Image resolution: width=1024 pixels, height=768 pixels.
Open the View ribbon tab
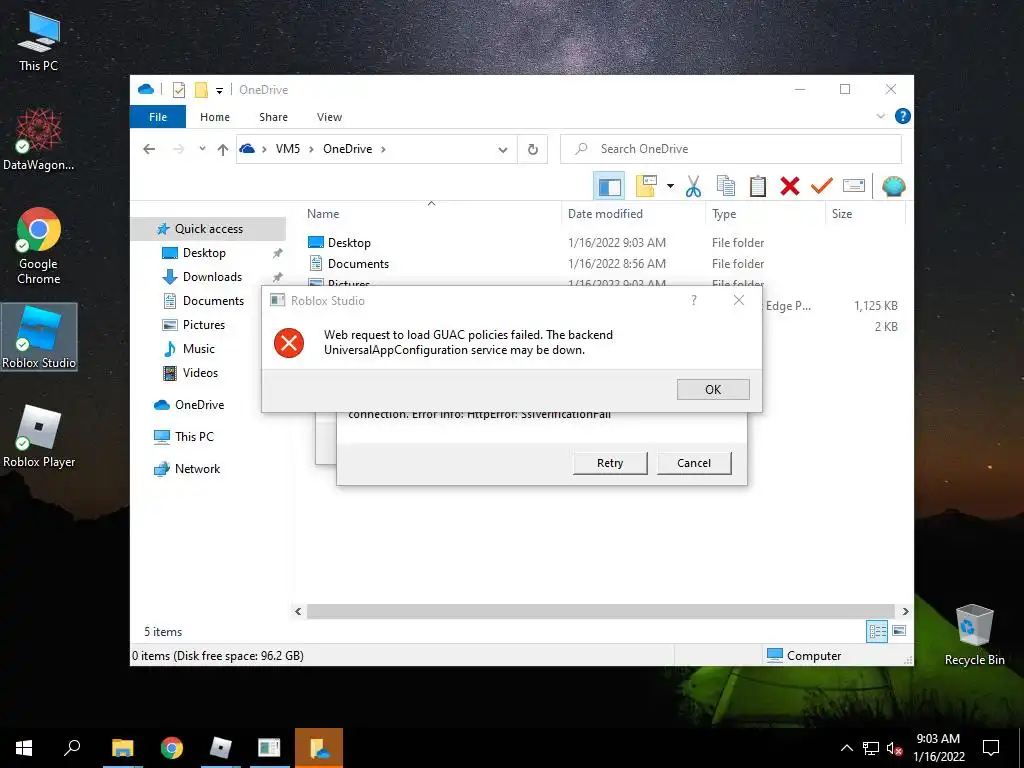coord(329,117)
